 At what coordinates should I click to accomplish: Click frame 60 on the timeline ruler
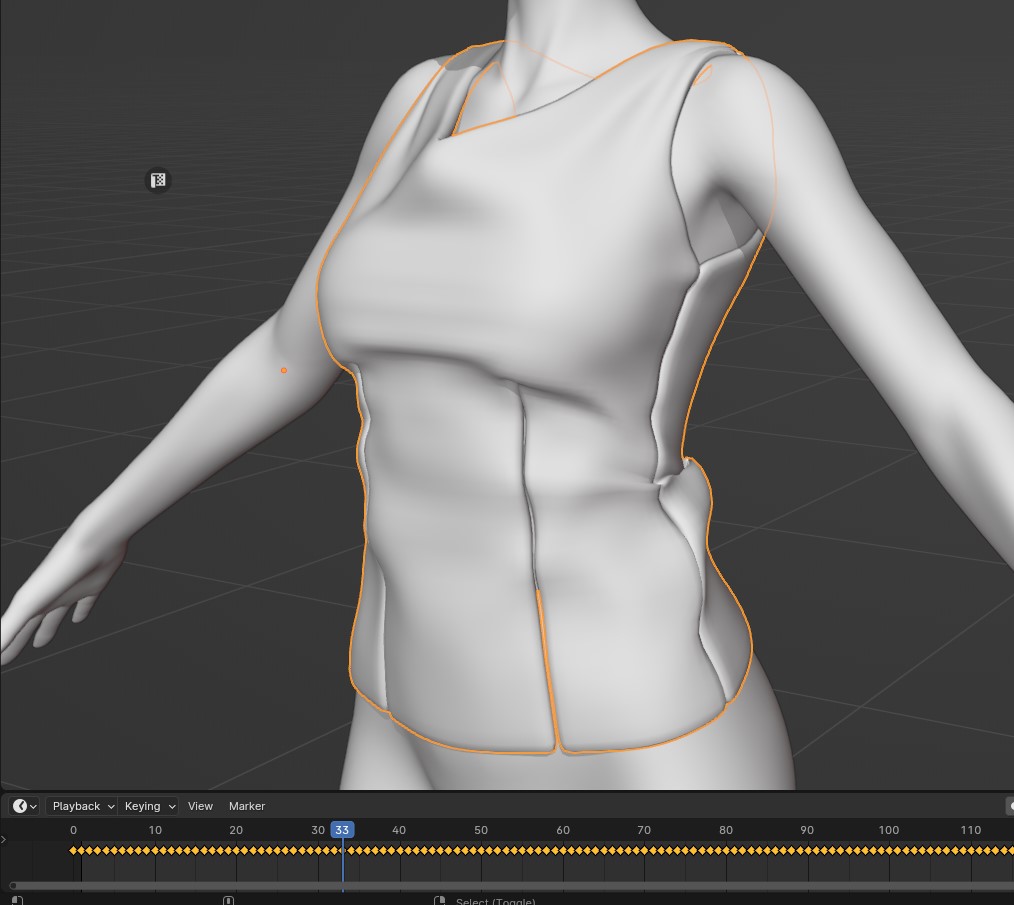point(563,830)
